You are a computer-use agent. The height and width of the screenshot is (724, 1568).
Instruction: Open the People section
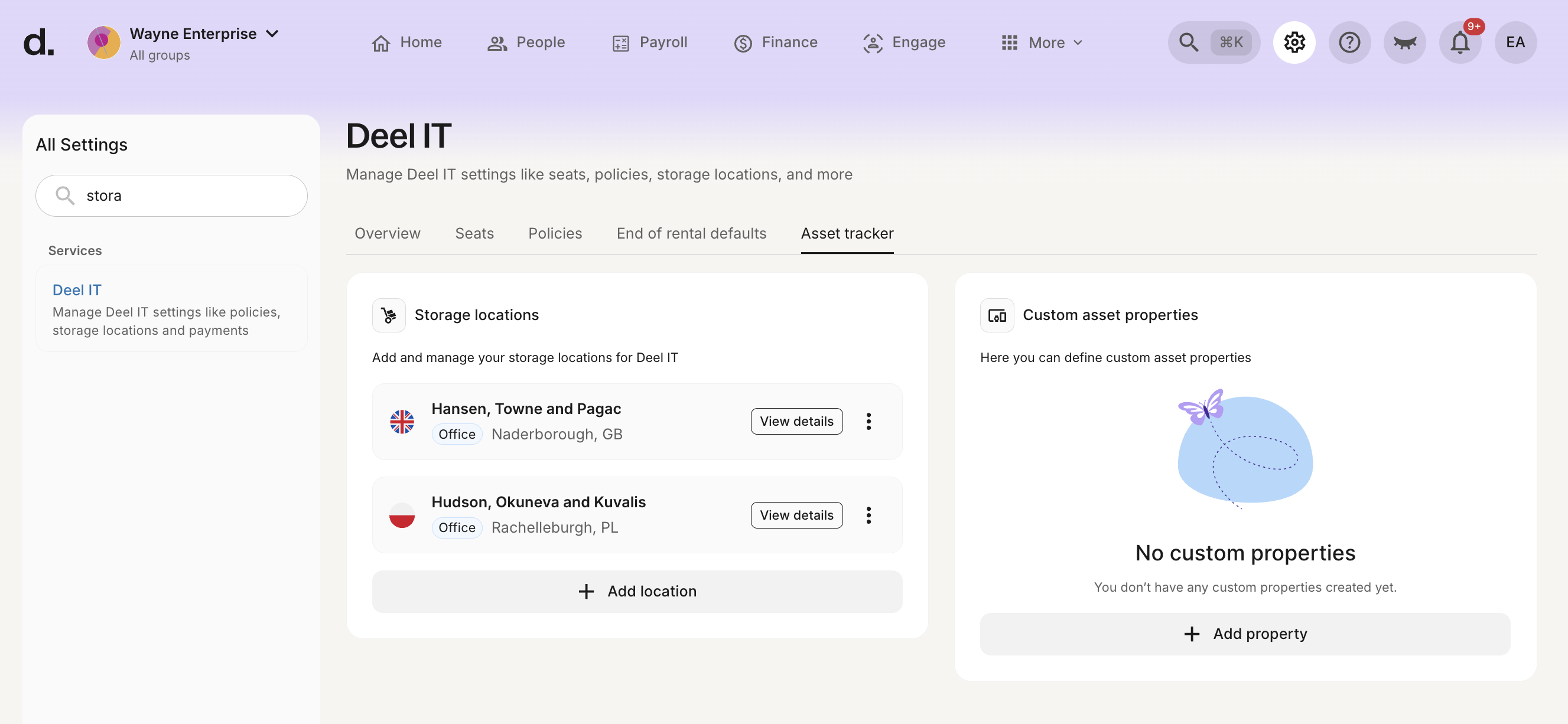526,43
